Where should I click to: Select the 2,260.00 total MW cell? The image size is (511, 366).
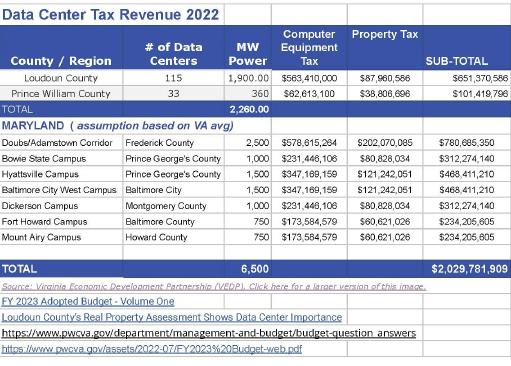tap(248, 109)
